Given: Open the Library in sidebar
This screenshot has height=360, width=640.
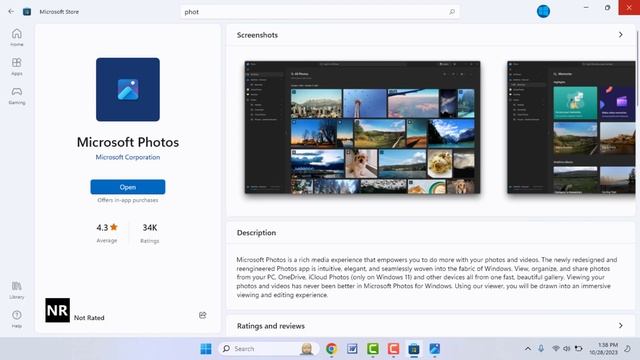Looking at the screenshot, I should (17, 290).
